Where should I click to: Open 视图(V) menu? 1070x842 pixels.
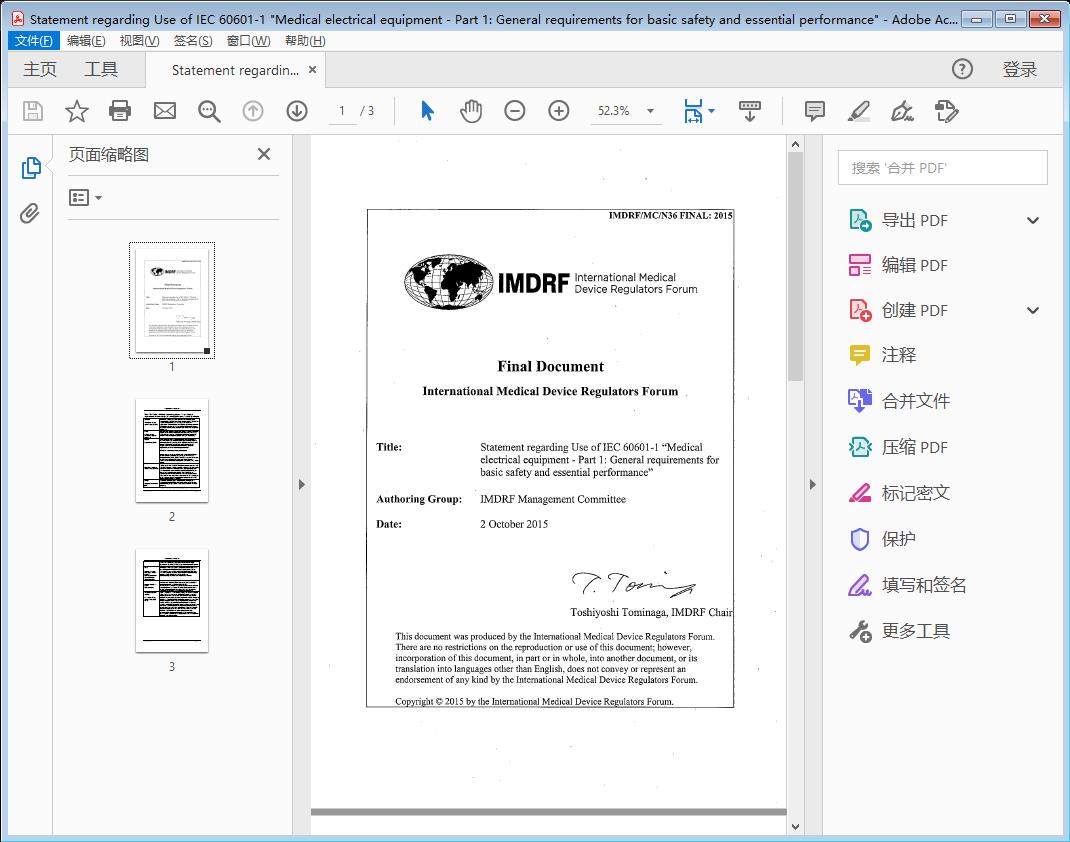pos(139,41)
